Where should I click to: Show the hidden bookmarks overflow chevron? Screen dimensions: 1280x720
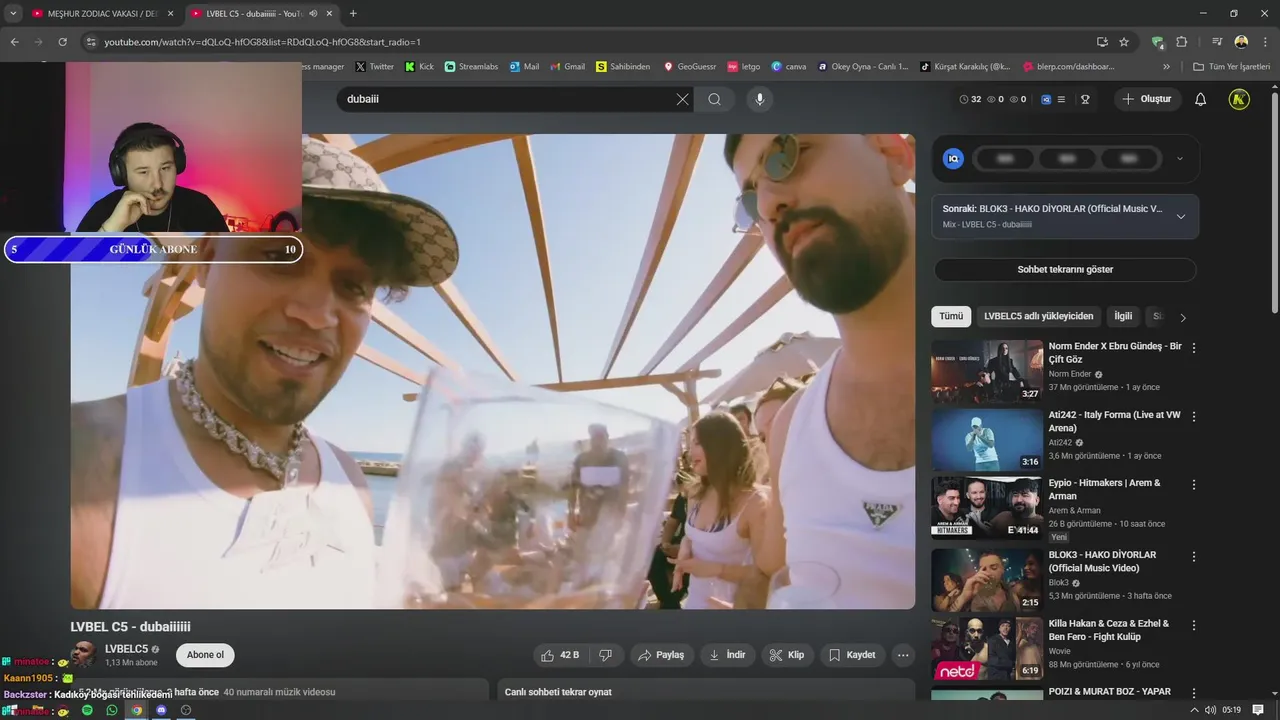click(1166, 66)
